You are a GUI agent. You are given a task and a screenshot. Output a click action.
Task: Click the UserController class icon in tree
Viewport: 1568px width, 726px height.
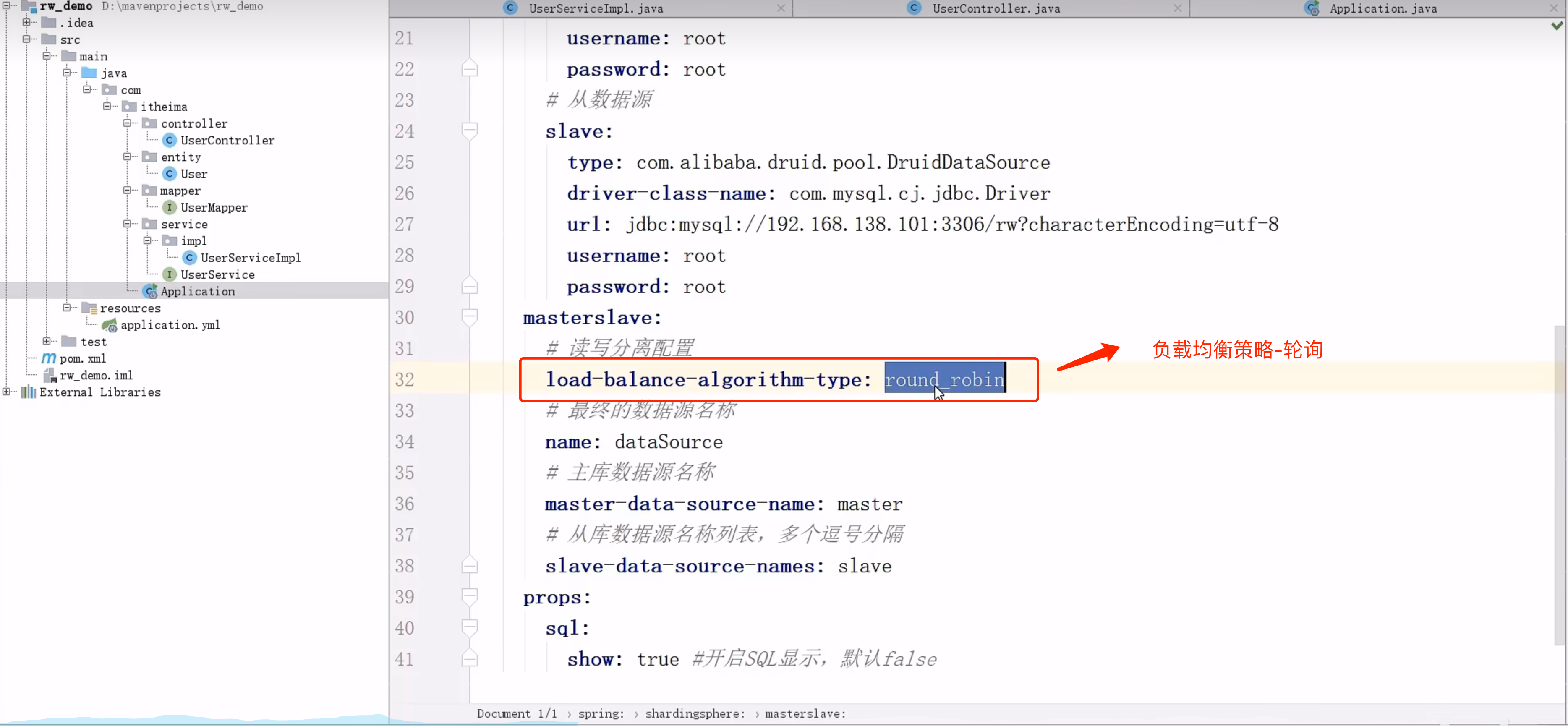(x=169, y=141)
